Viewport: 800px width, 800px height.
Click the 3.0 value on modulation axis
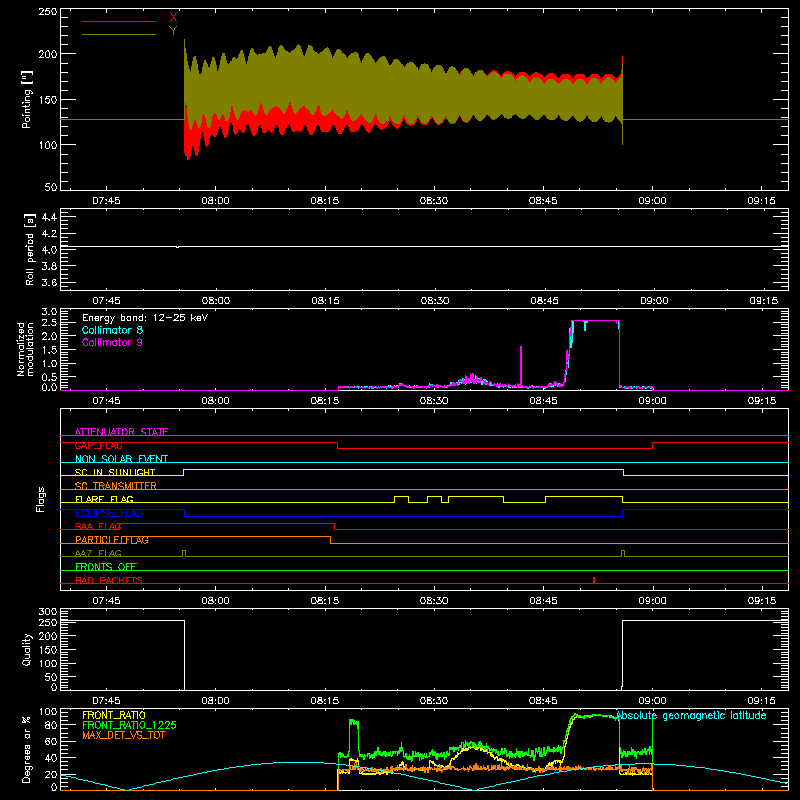tap(49, 312)
